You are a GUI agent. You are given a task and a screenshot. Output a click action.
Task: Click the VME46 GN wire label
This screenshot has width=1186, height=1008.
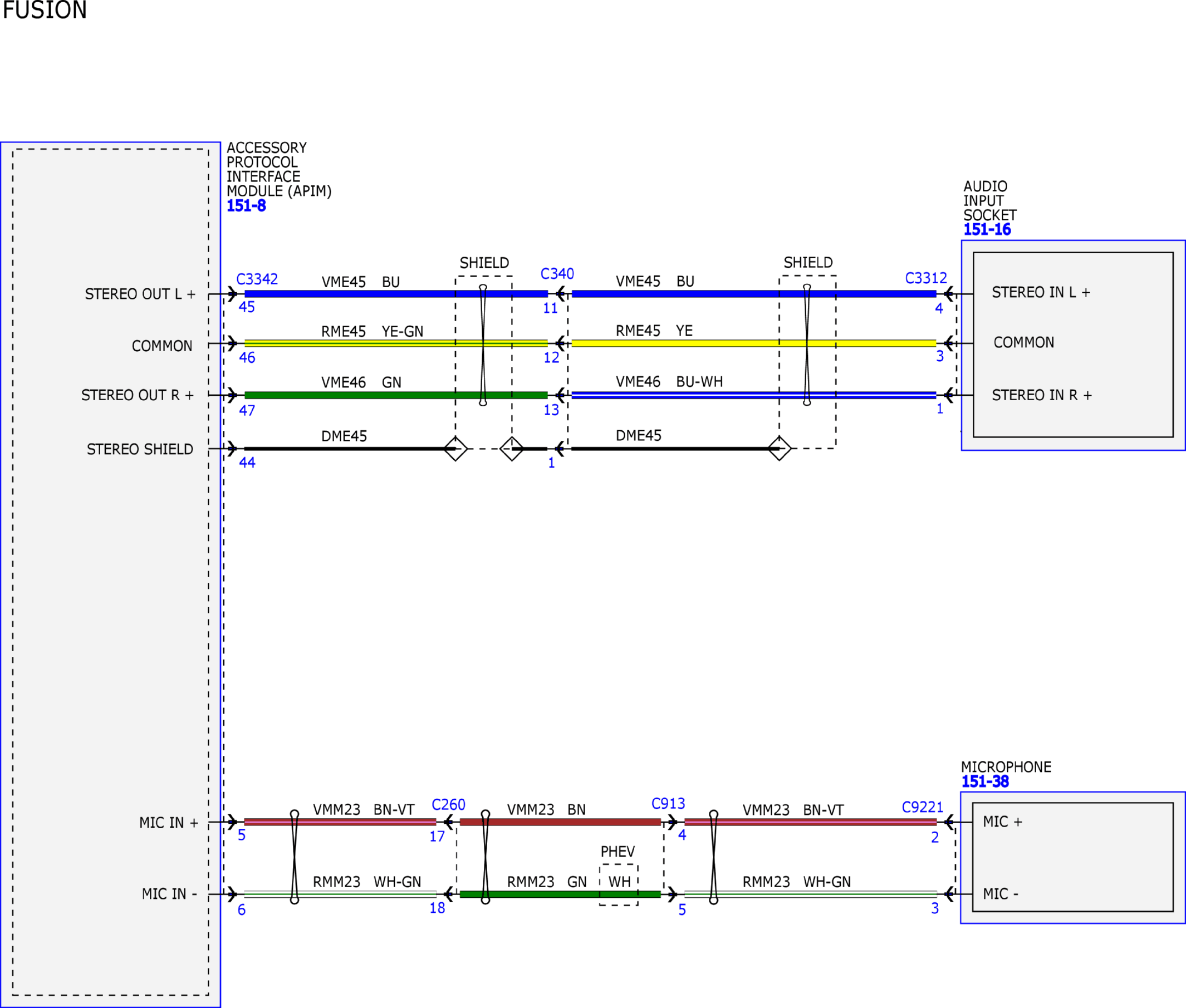pyautogui.click(x=361, y=382)
